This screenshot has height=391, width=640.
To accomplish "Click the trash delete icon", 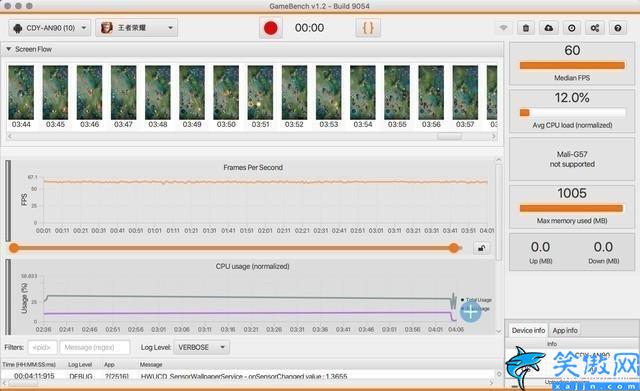I will (x=526, y=28).
